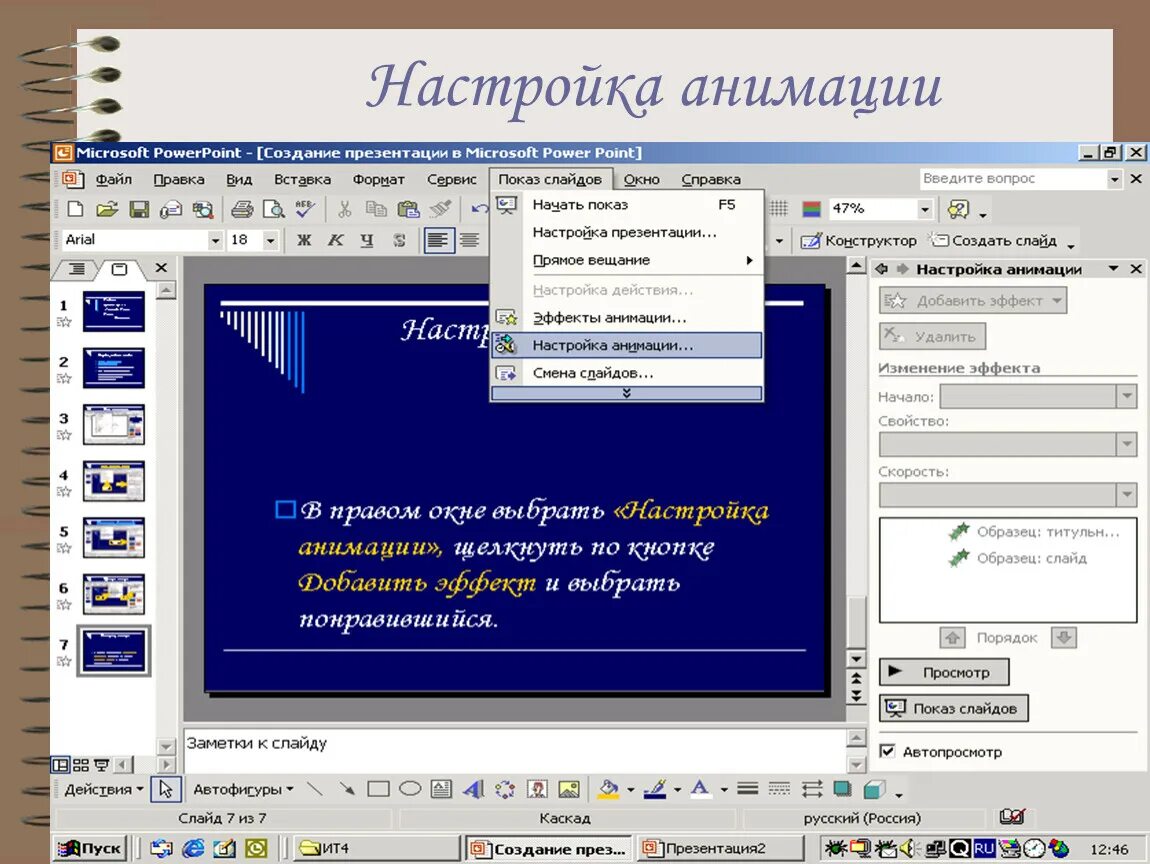Open the Действия drawing menu
The image size is (1150, 864).
[103, 789]
